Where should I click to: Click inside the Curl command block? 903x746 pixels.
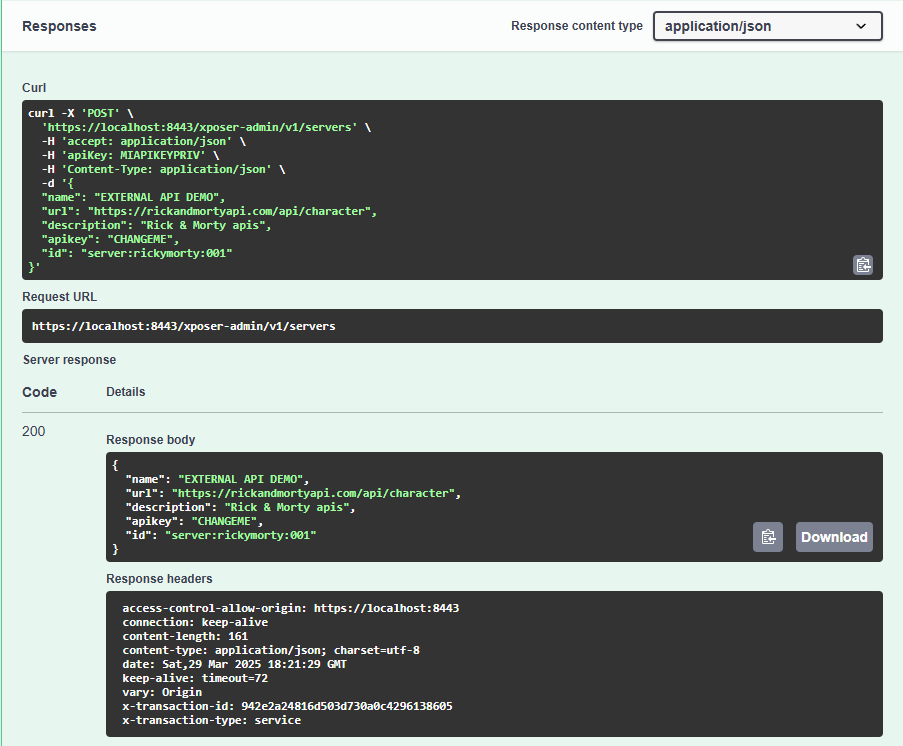tap(300, 190)
